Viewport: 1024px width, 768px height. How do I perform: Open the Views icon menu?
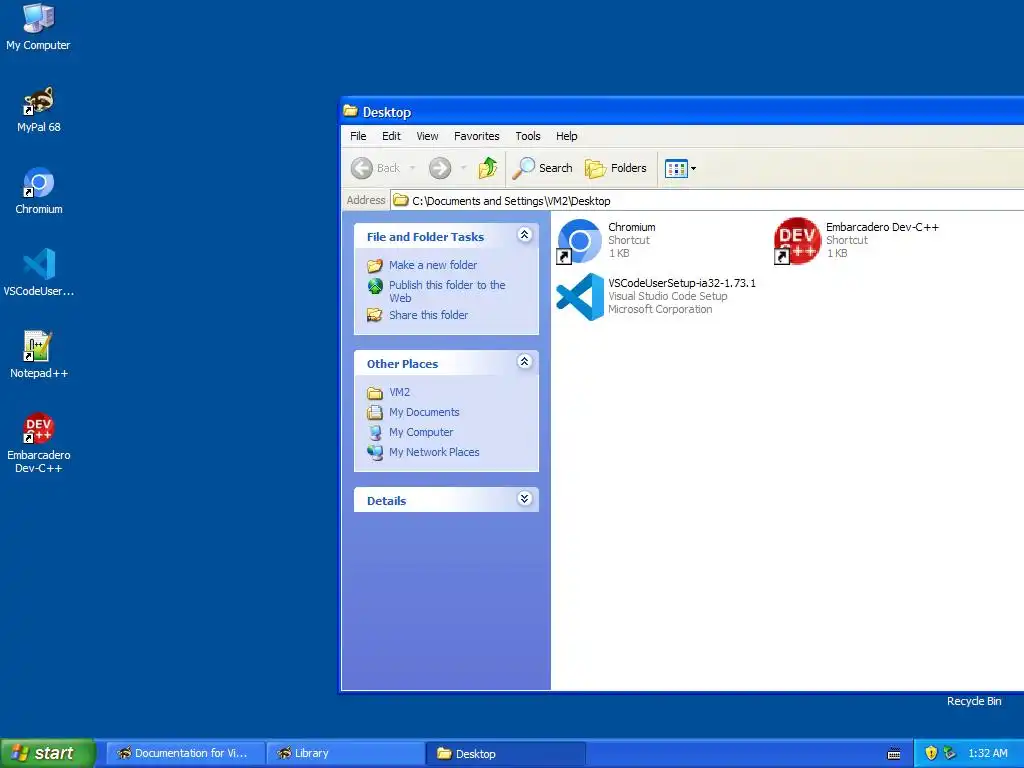[680, 168]
